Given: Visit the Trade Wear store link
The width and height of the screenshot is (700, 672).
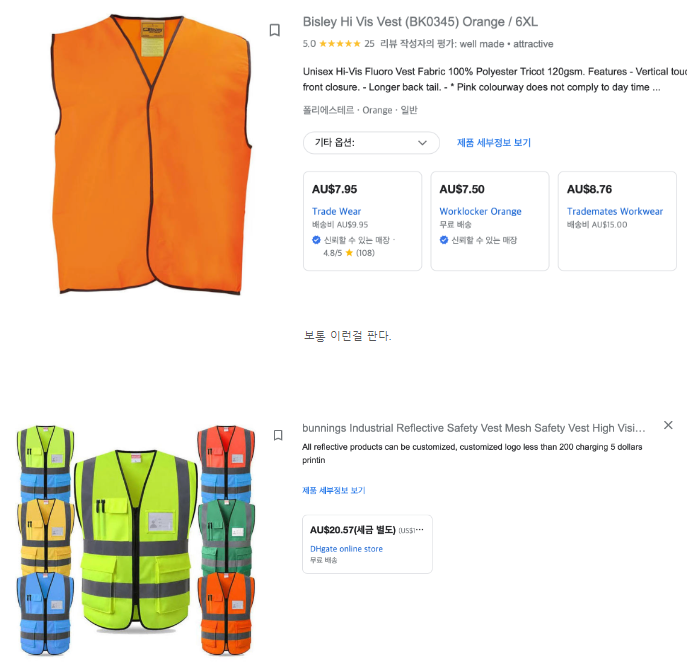Looking at the screenshot, I should [x=336, y=212].
